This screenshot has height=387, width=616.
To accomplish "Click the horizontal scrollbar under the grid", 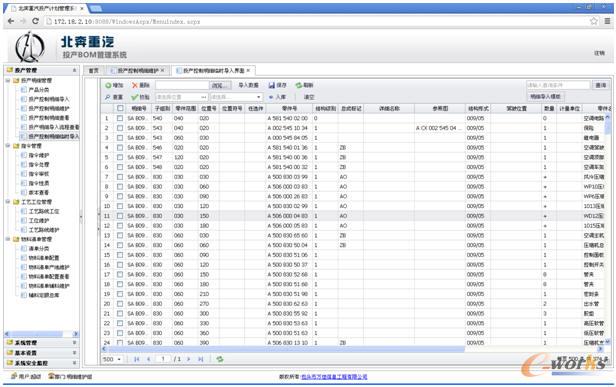I will click(x=284, y=349).
